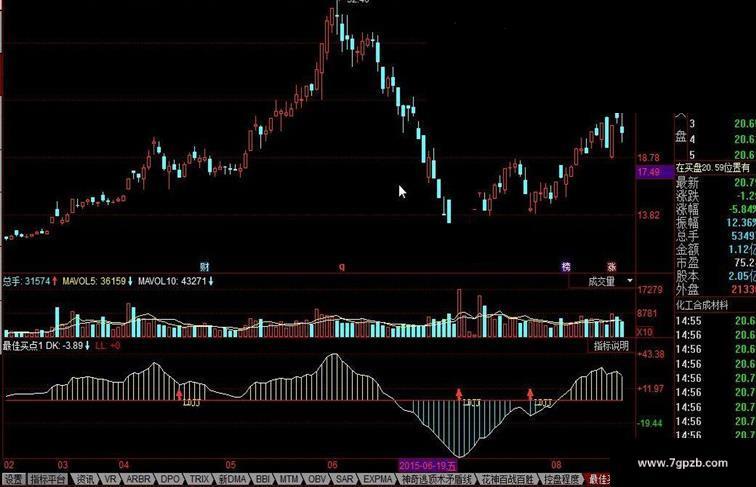Select the red 最佳 indicator tab

click(599, 479)
